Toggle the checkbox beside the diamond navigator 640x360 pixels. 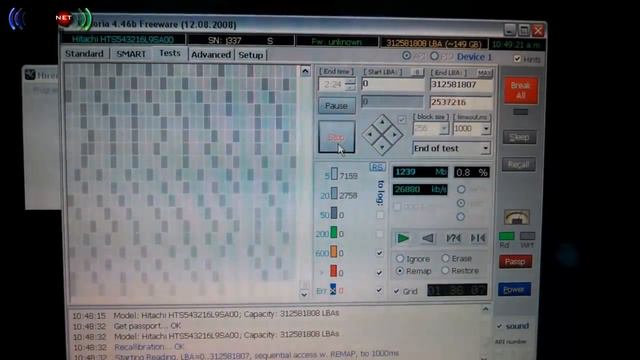(x=402, y=120)
